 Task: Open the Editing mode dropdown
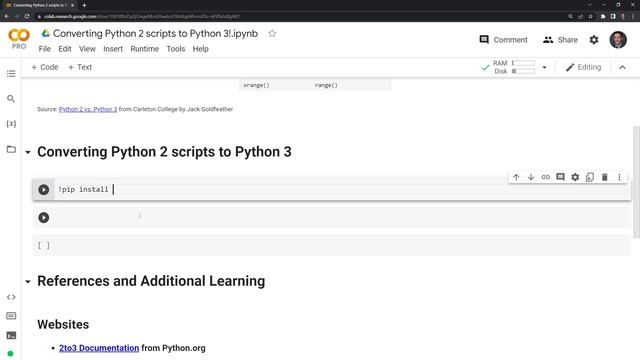tap(583, 67)
